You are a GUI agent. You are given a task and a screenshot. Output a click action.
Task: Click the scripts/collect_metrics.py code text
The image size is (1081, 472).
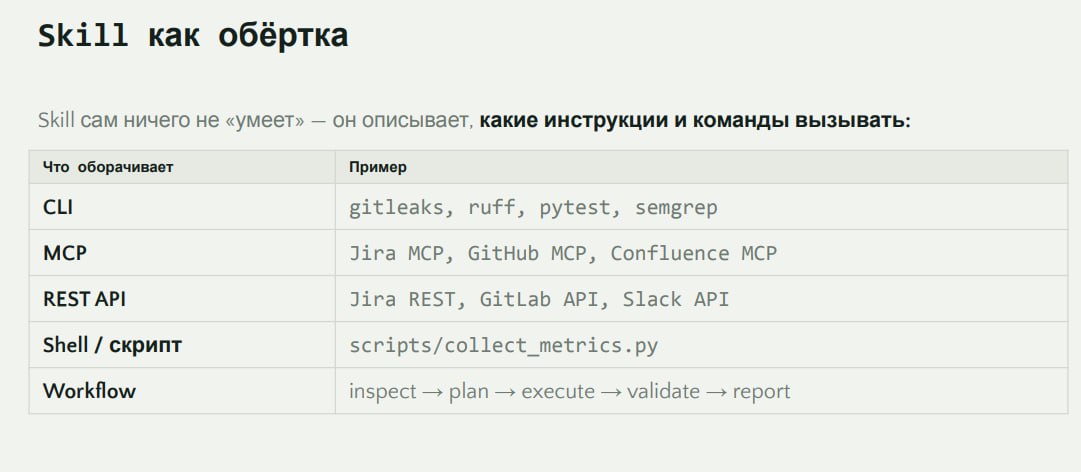point(503,345)
